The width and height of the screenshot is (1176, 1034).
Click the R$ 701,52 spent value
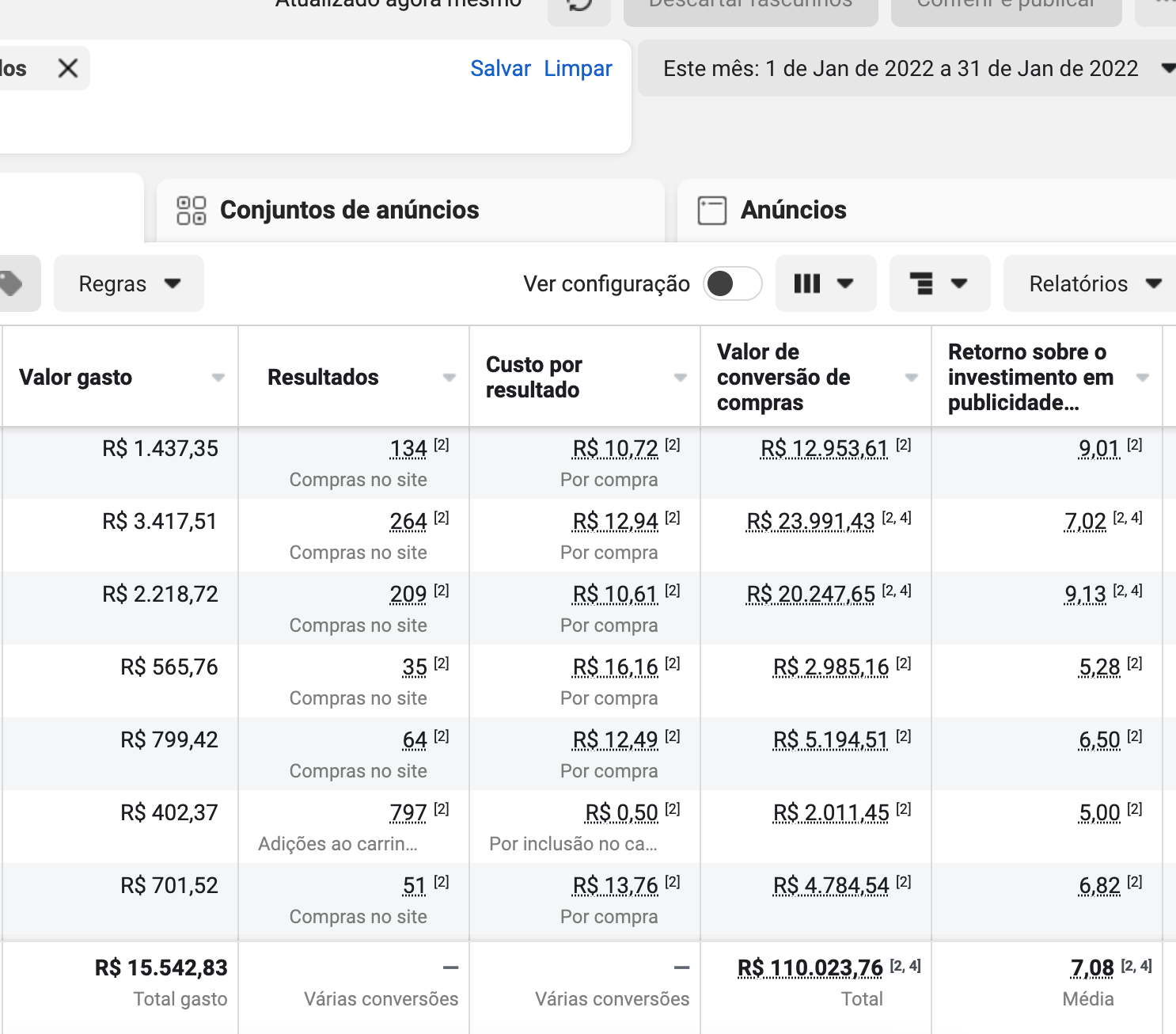click(x=169, y=886)
